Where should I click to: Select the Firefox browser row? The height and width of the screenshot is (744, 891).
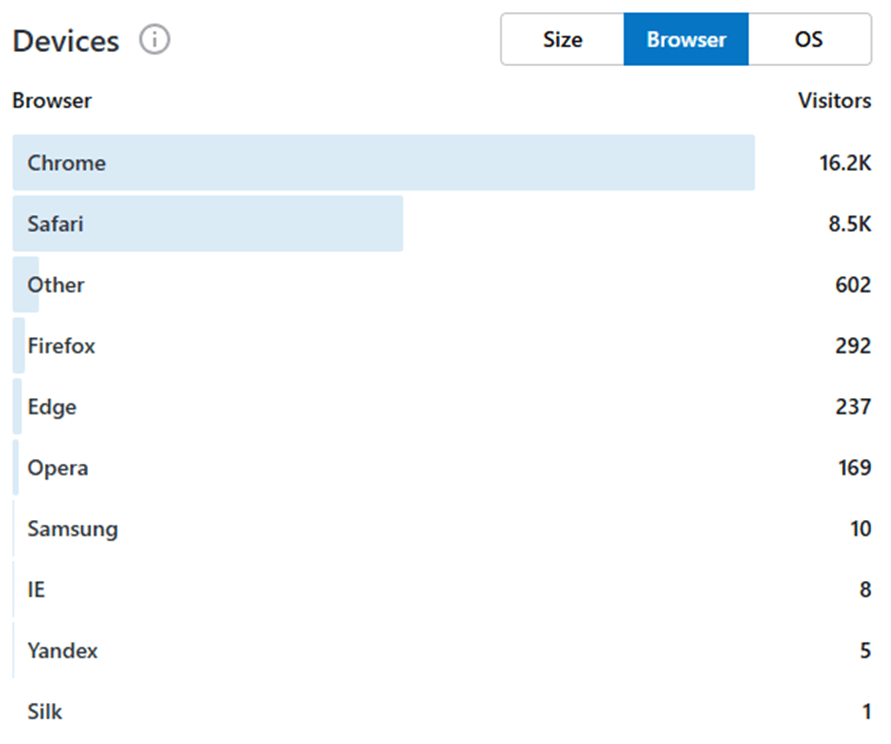[x=61, y=346]
